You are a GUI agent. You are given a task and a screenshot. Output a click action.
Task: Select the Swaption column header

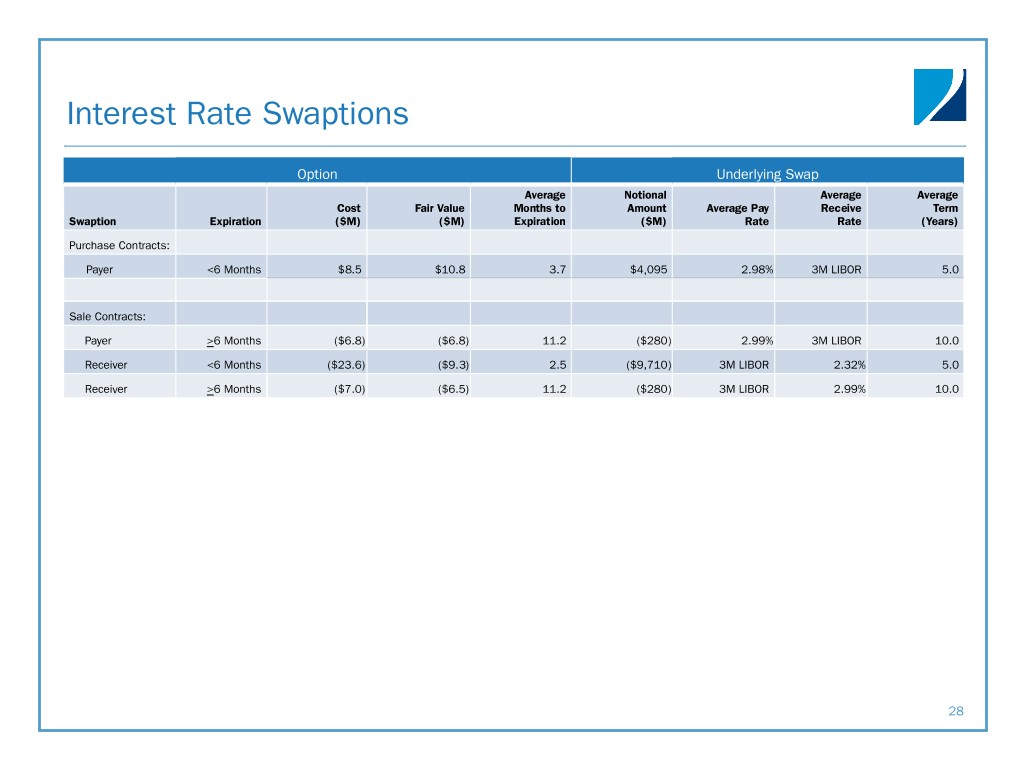point(92,222)
